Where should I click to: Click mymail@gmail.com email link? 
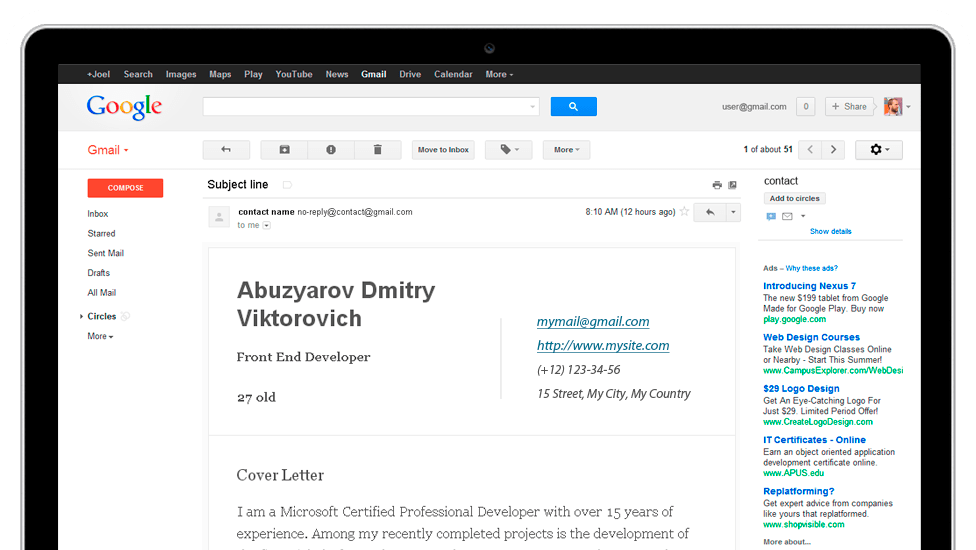pos(593,322)
